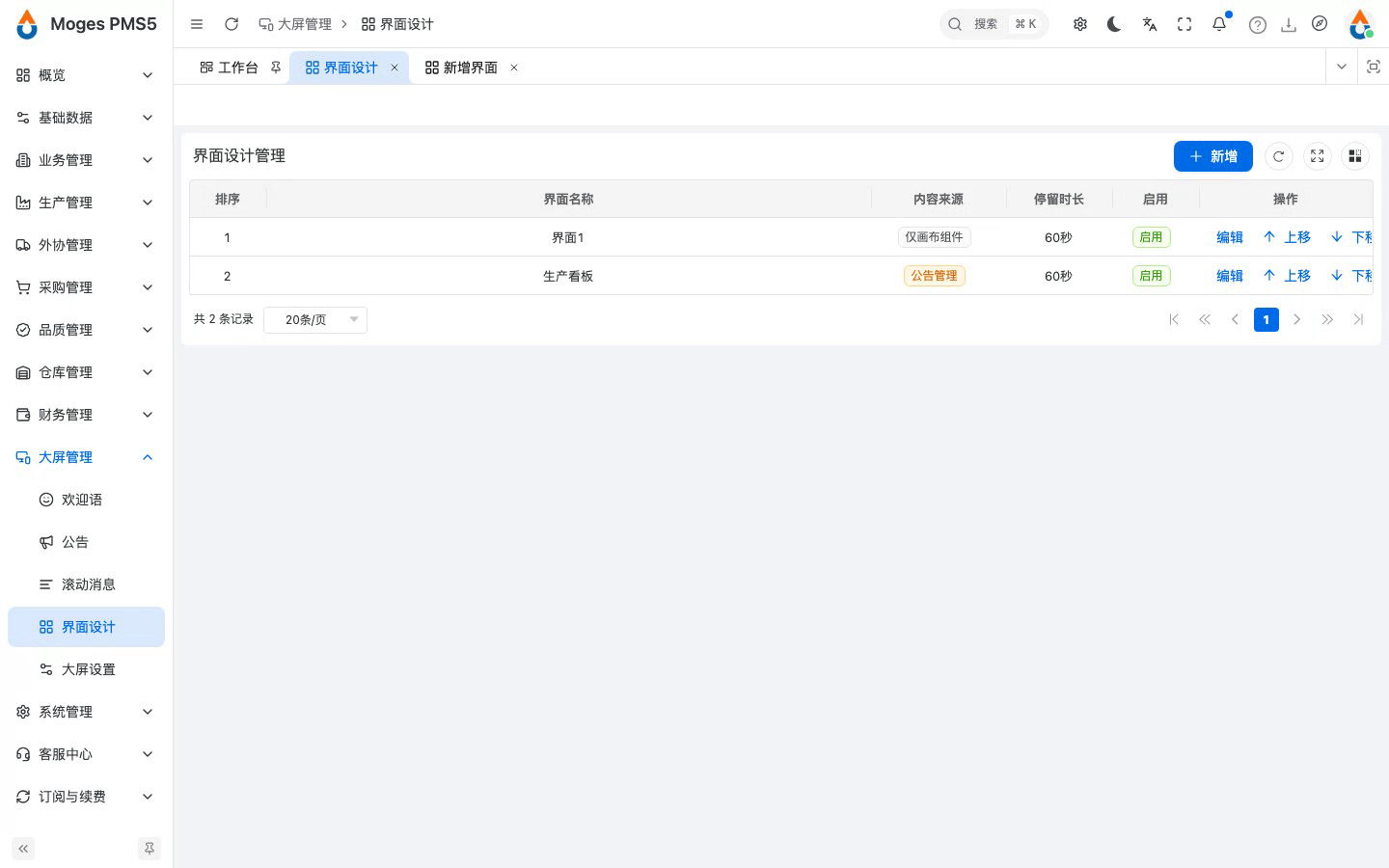The height and width of the screenshot is (868, 1389).
Task: Click the 生产看板 name cell
Action: 568,276
